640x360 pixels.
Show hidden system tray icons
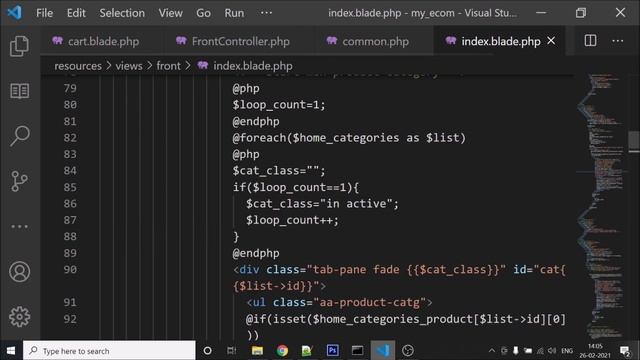pyautogui.click(x=492, y=351)
